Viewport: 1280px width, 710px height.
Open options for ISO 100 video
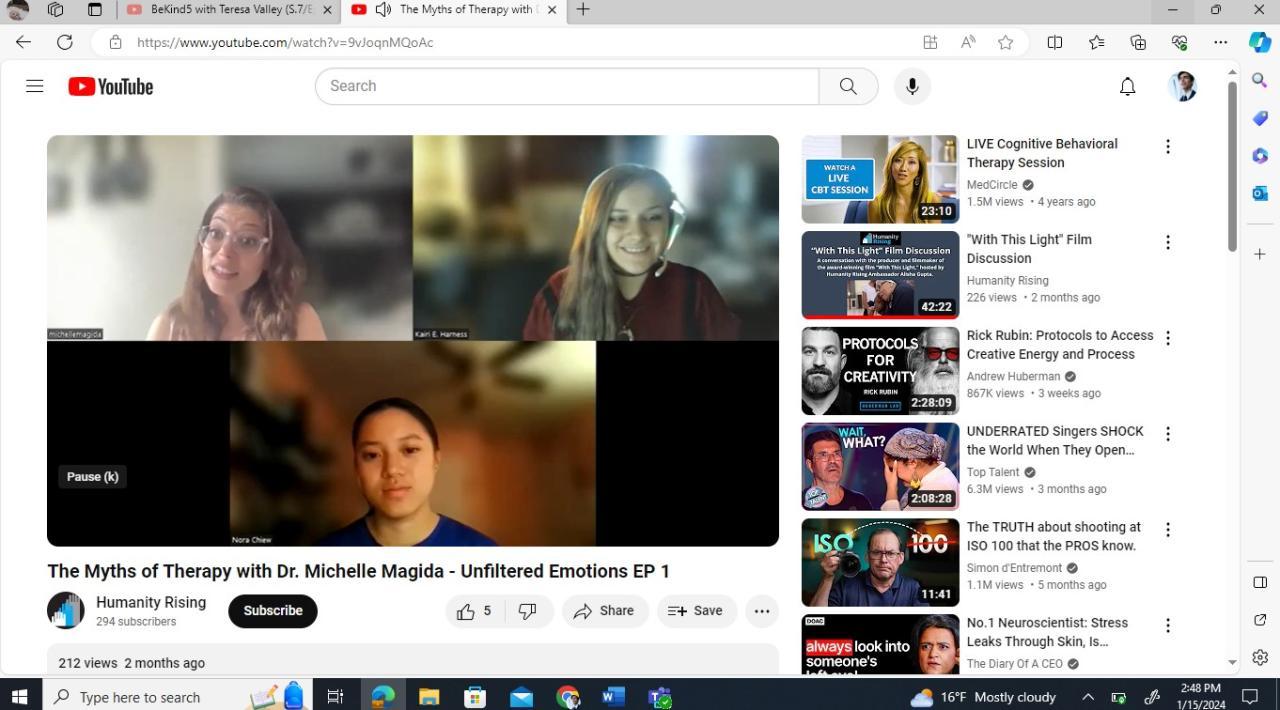1167,530
